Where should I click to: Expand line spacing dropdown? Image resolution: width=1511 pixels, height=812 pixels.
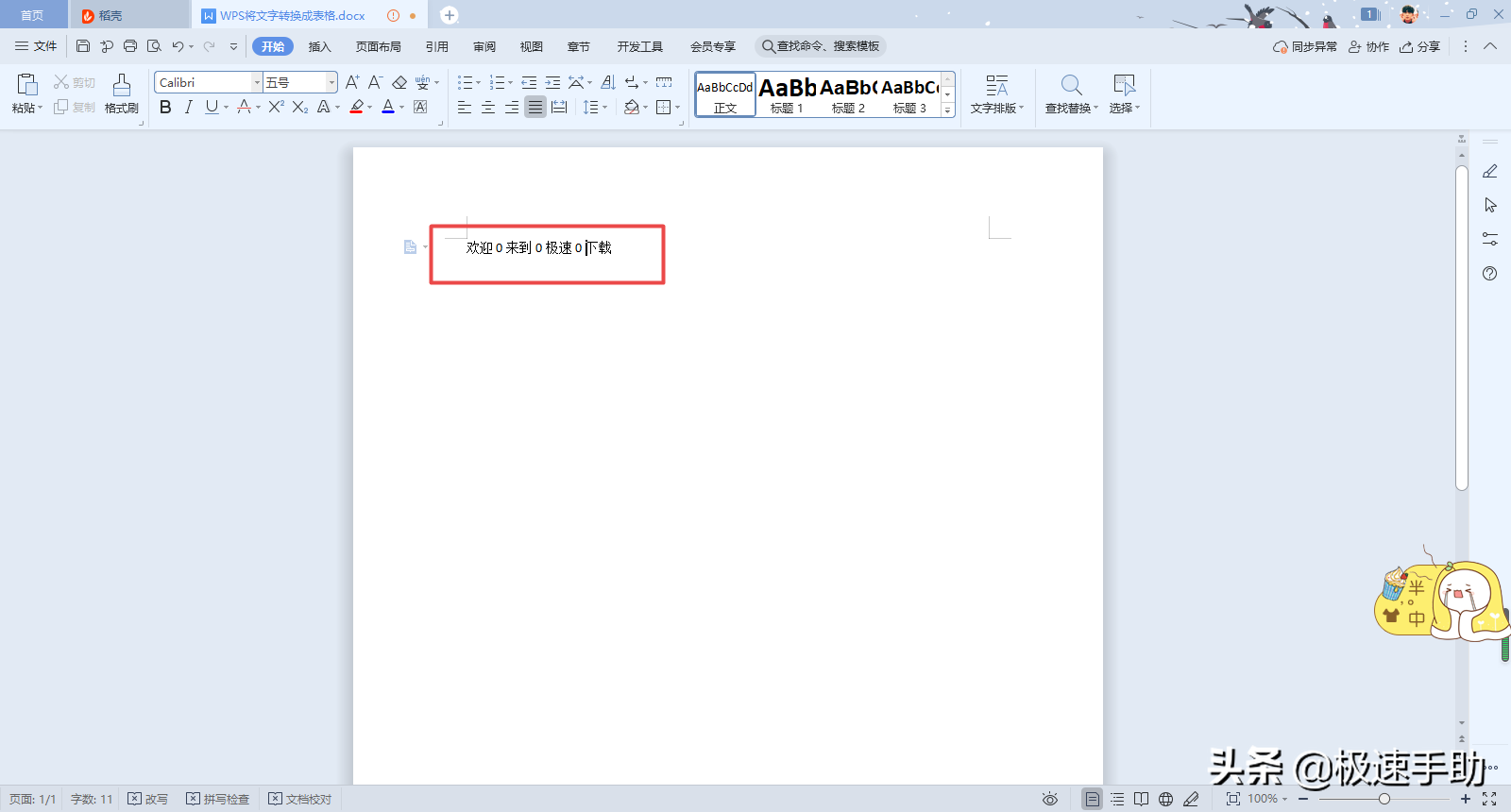click(x=604, y=108)
